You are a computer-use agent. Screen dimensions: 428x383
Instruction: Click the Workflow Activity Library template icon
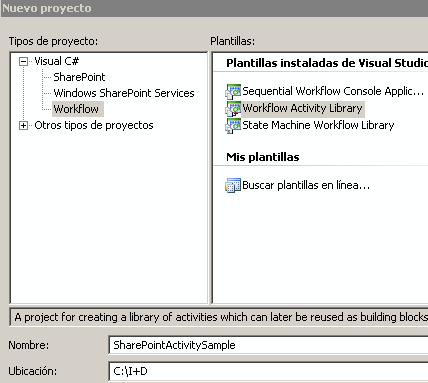point(233,109)
